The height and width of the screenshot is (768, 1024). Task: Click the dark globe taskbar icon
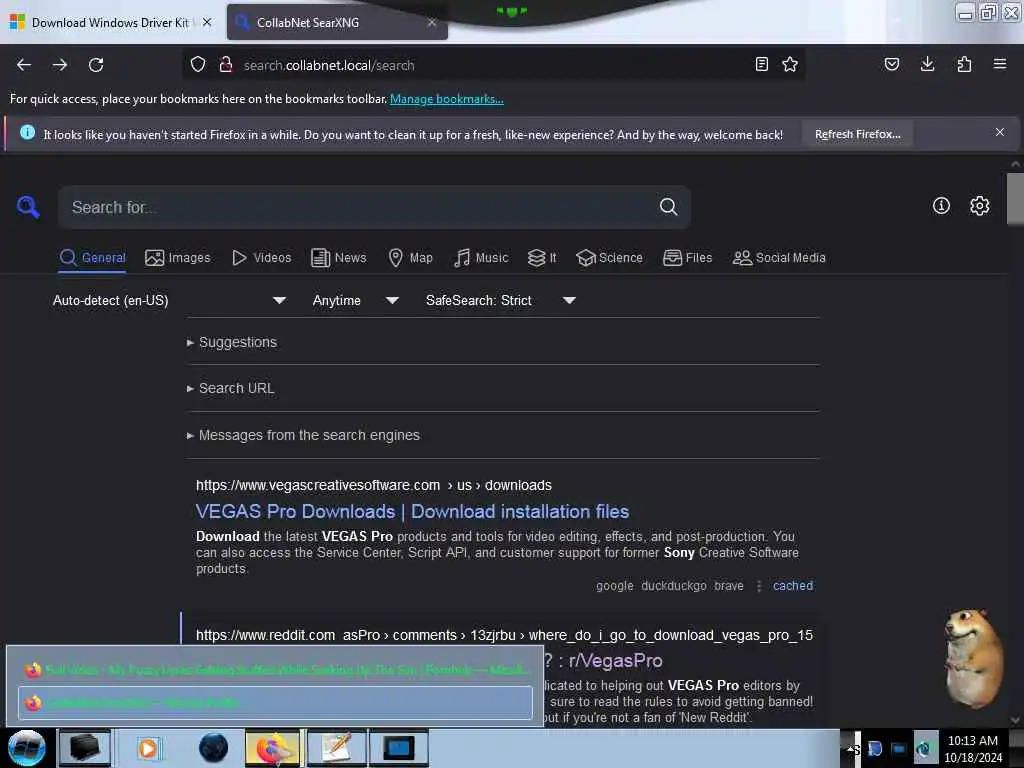214,748
